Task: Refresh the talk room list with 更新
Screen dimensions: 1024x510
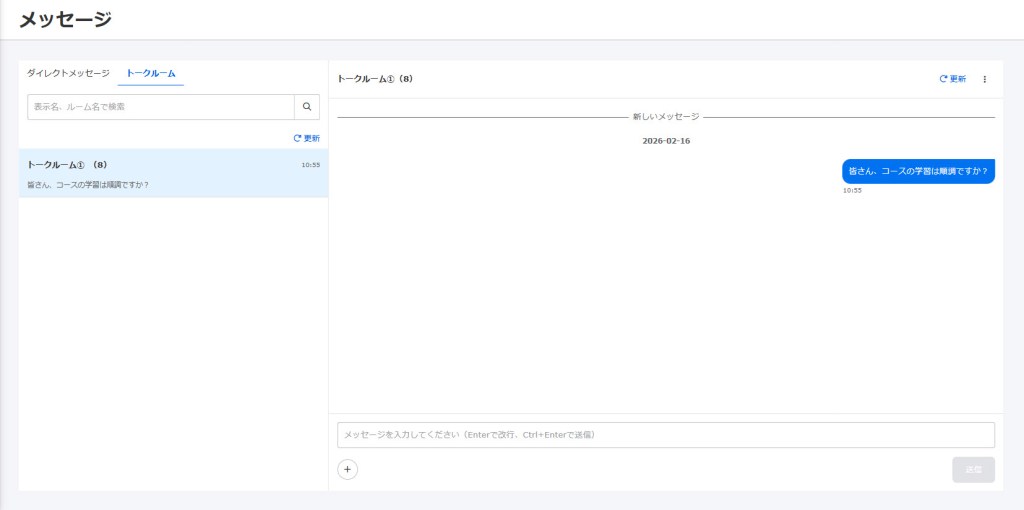Action: tap(307, 138)
